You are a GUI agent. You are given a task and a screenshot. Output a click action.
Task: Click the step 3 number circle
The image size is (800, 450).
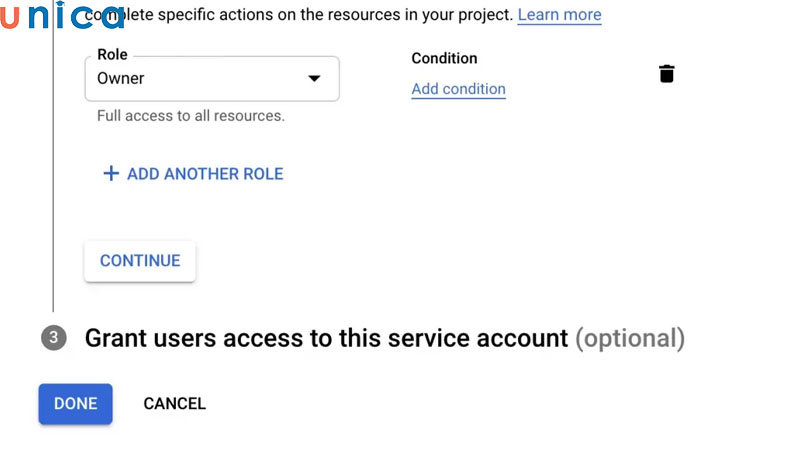(54, 338)
